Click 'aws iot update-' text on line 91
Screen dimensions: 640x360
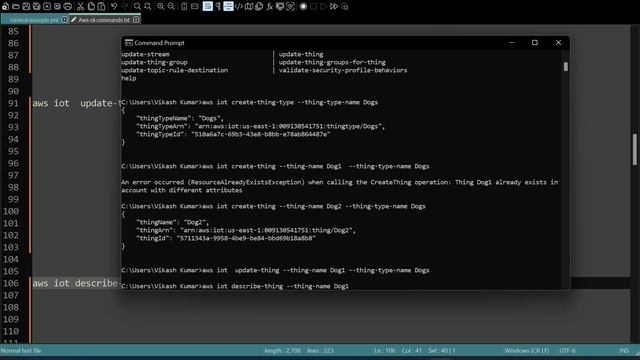click(77, 103)
